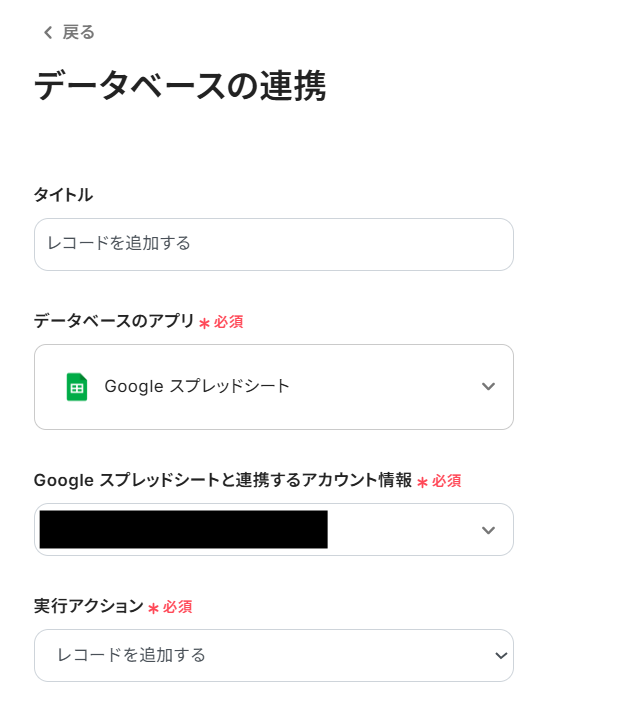Focus the タイトル input field
Image resolution: width=631 pixels, height=706 pixels.
coord(273,244)
